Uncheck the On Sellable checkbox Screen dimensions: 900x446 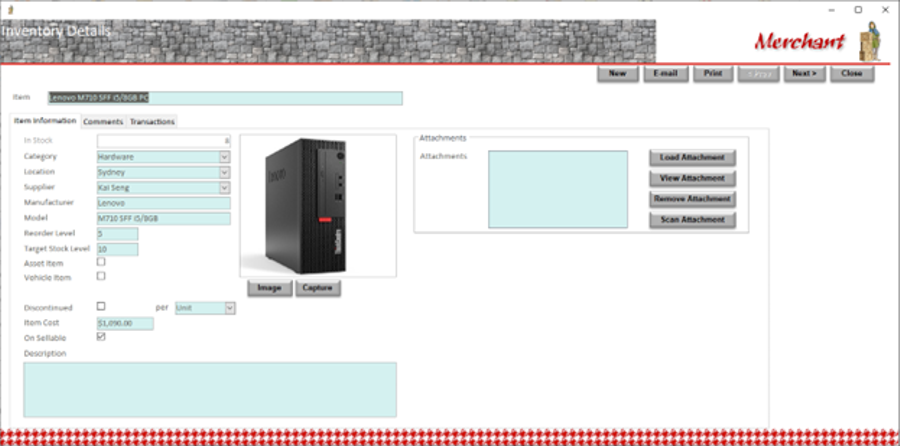(101, 337)
